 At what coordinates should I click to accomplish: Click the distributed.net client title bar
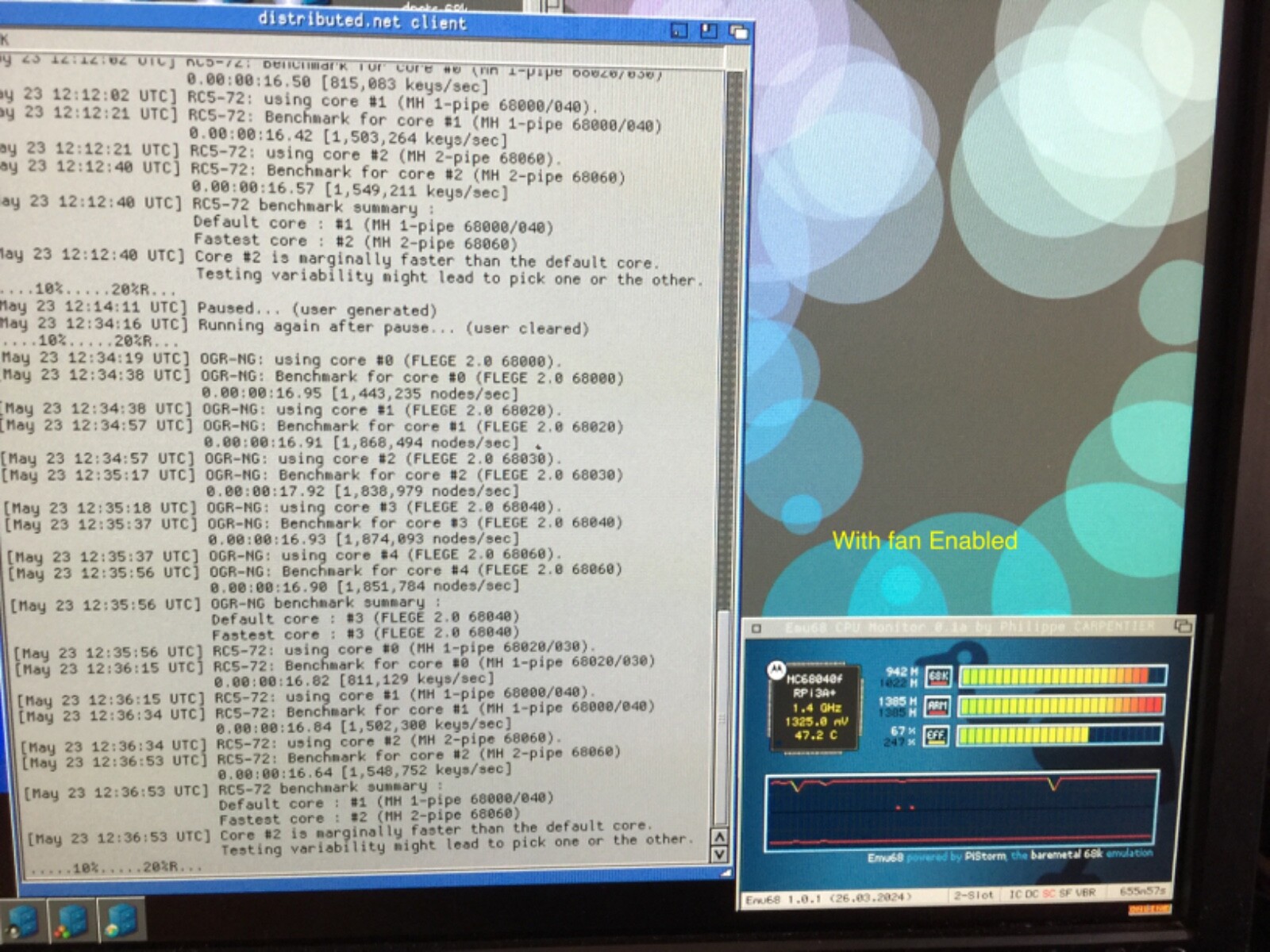coord(362,22)
